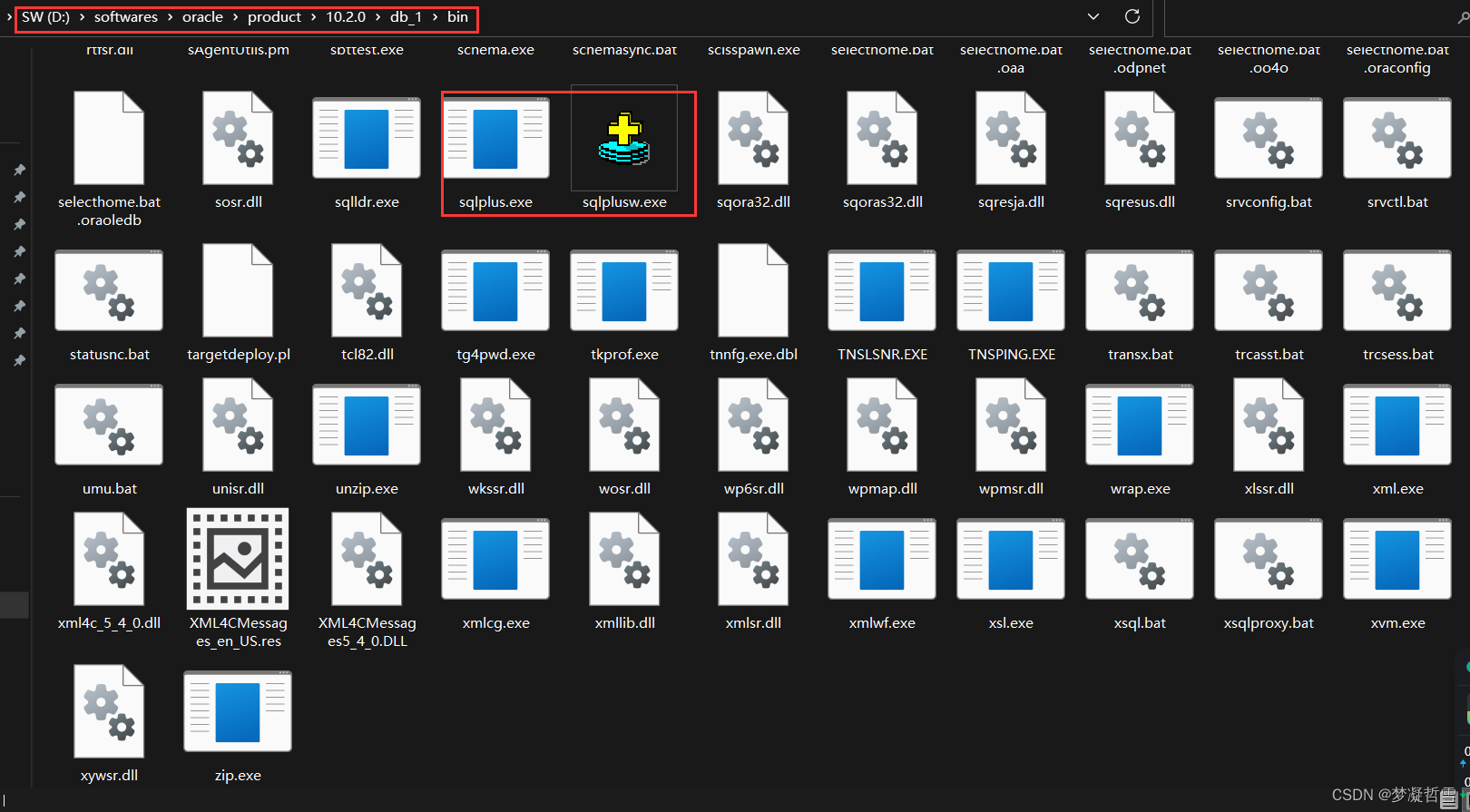Screen dimensions: 1470x812
Task: Select the sqora32.dll file icon
Action: point(753,139)
